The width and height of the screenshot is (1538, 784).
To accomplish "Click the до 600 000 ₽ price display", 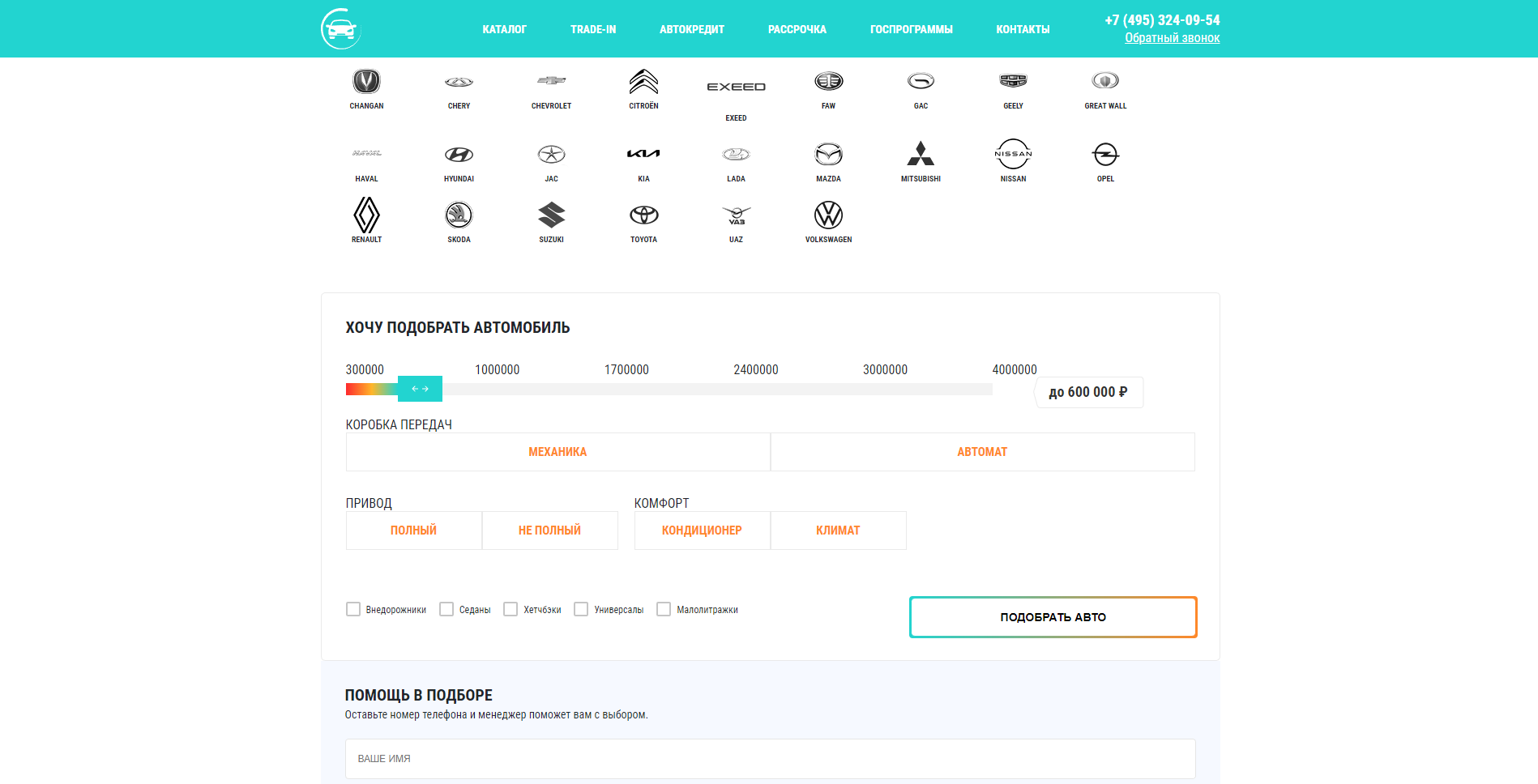I will (x=1088, y=392).
